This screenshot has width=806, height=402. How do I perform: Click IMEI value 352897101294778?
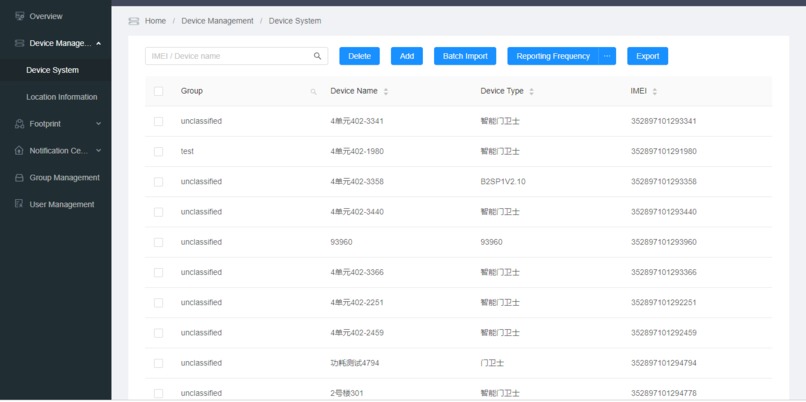tap(664, 393)
